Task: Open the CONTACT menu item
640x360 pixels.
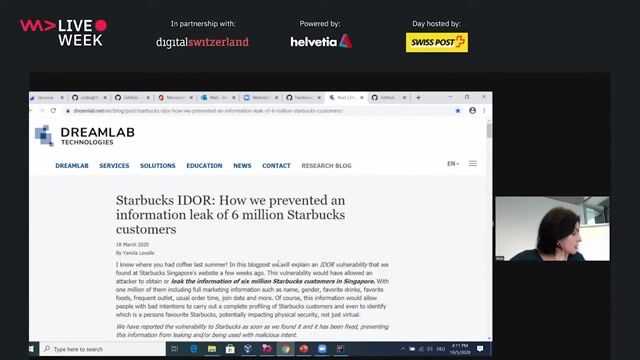Action: [276, 166]
